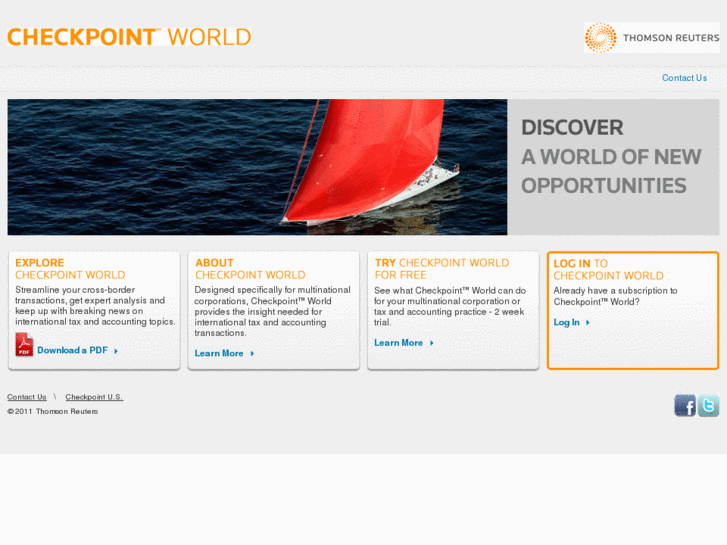
Task: Open Learn More under About Checkpoint World
Action: click(x=219, y=353)
